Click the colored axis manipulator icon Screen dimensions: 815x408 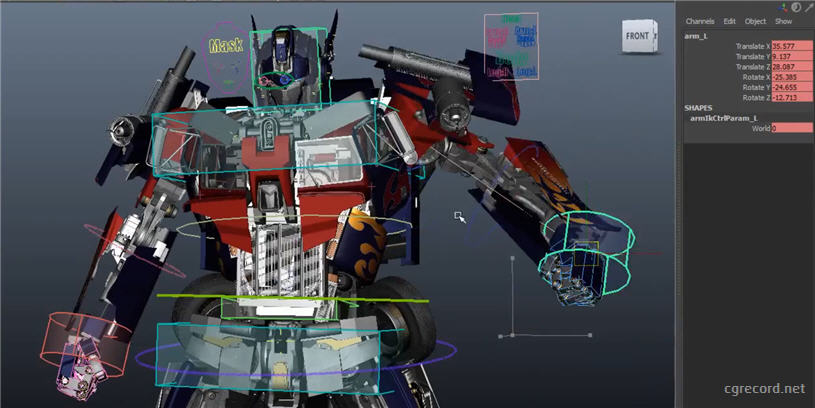click(x=784, y=7)
